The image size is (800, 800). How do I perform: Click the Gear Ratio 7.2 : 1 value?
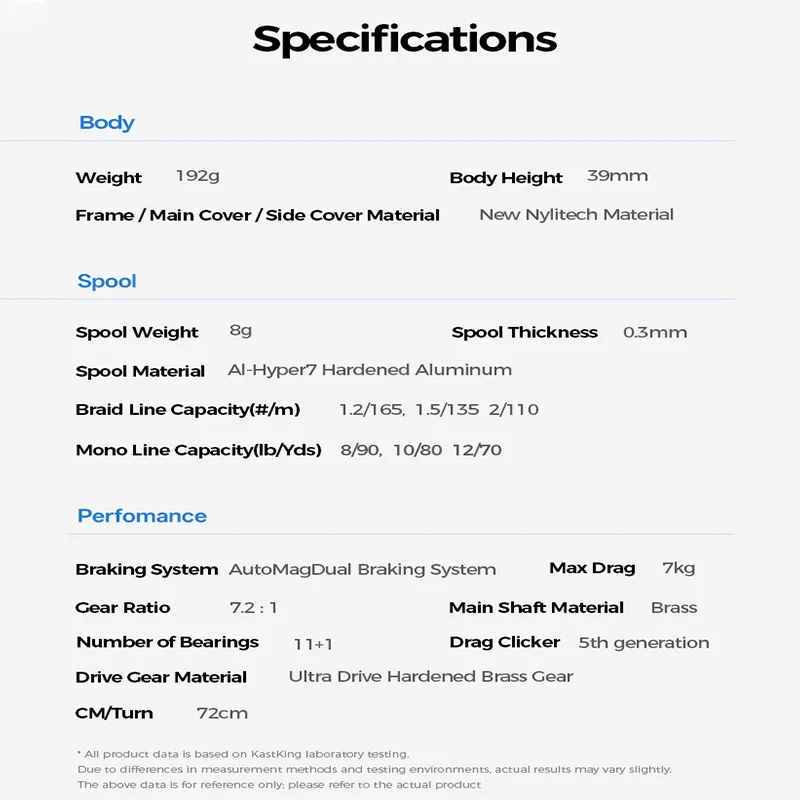coord(253,608)
